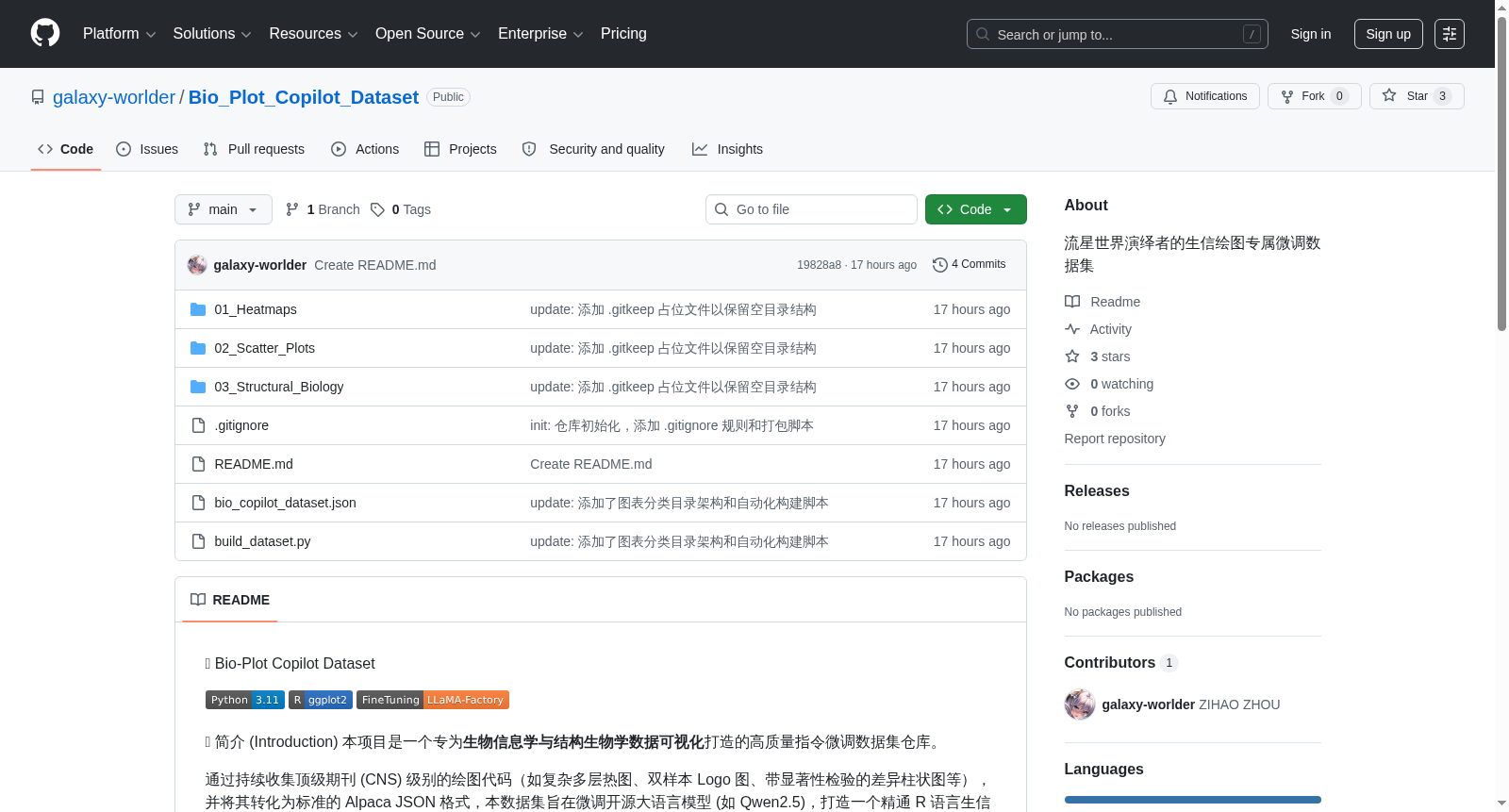This screenshot has width=1509, height=812.
Task: View the 1 Branch link
Action: [323, 209]
